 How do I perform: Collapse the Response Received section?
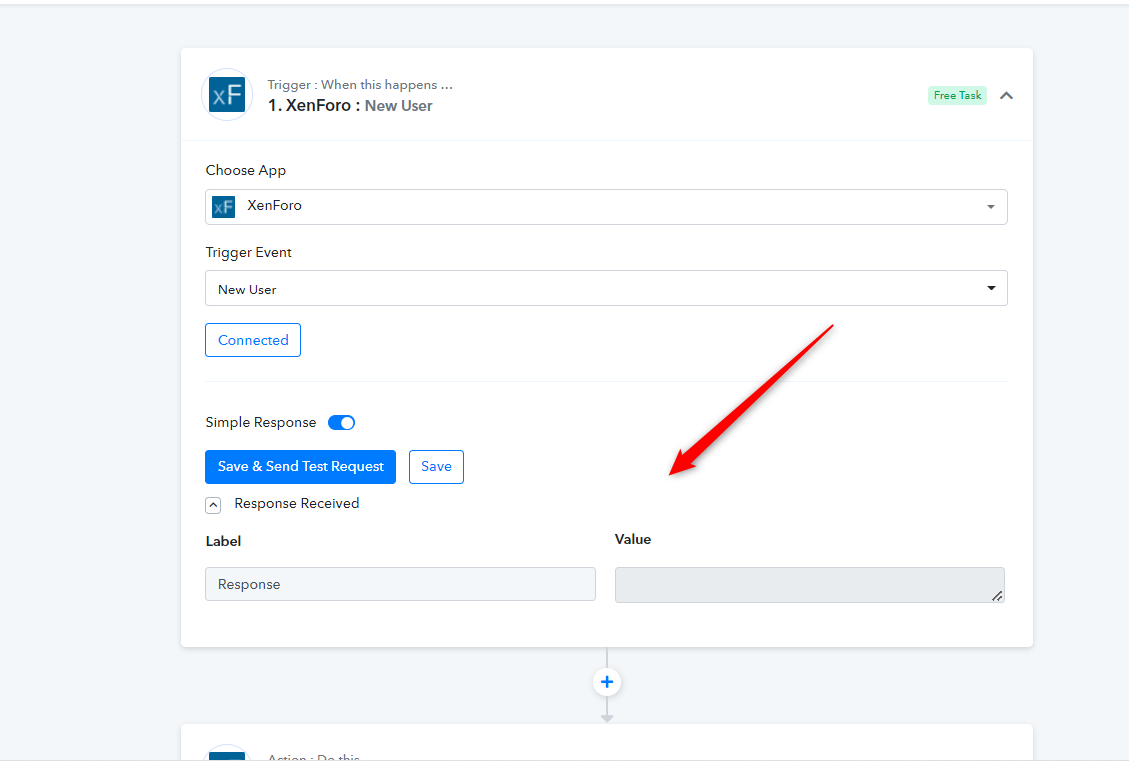[213, 505]
